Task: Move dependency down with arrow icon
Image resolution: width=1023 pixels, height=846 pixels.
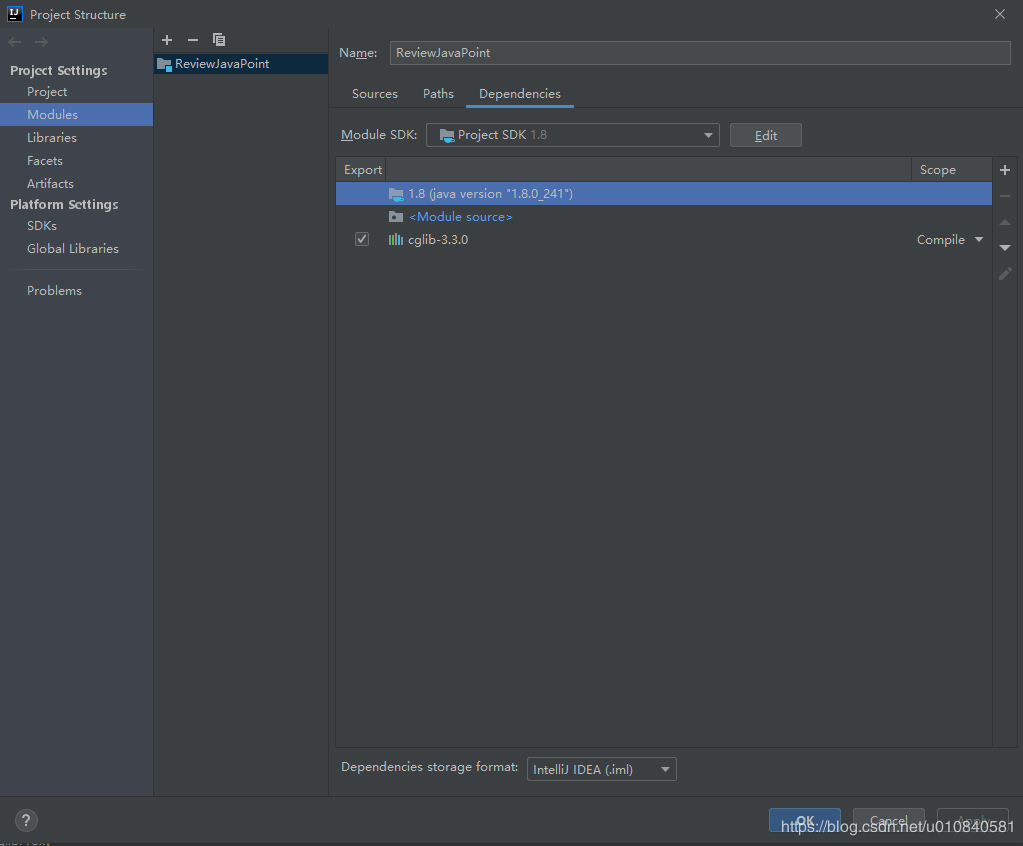Action: click(1005, 247)
